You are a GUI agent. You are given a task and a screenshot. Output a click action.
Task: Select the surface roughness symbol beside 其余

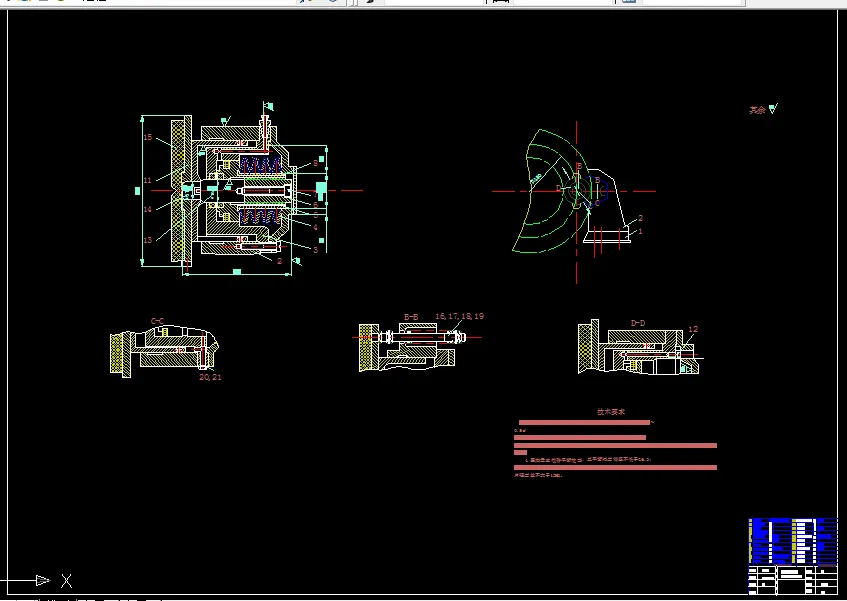773,109
